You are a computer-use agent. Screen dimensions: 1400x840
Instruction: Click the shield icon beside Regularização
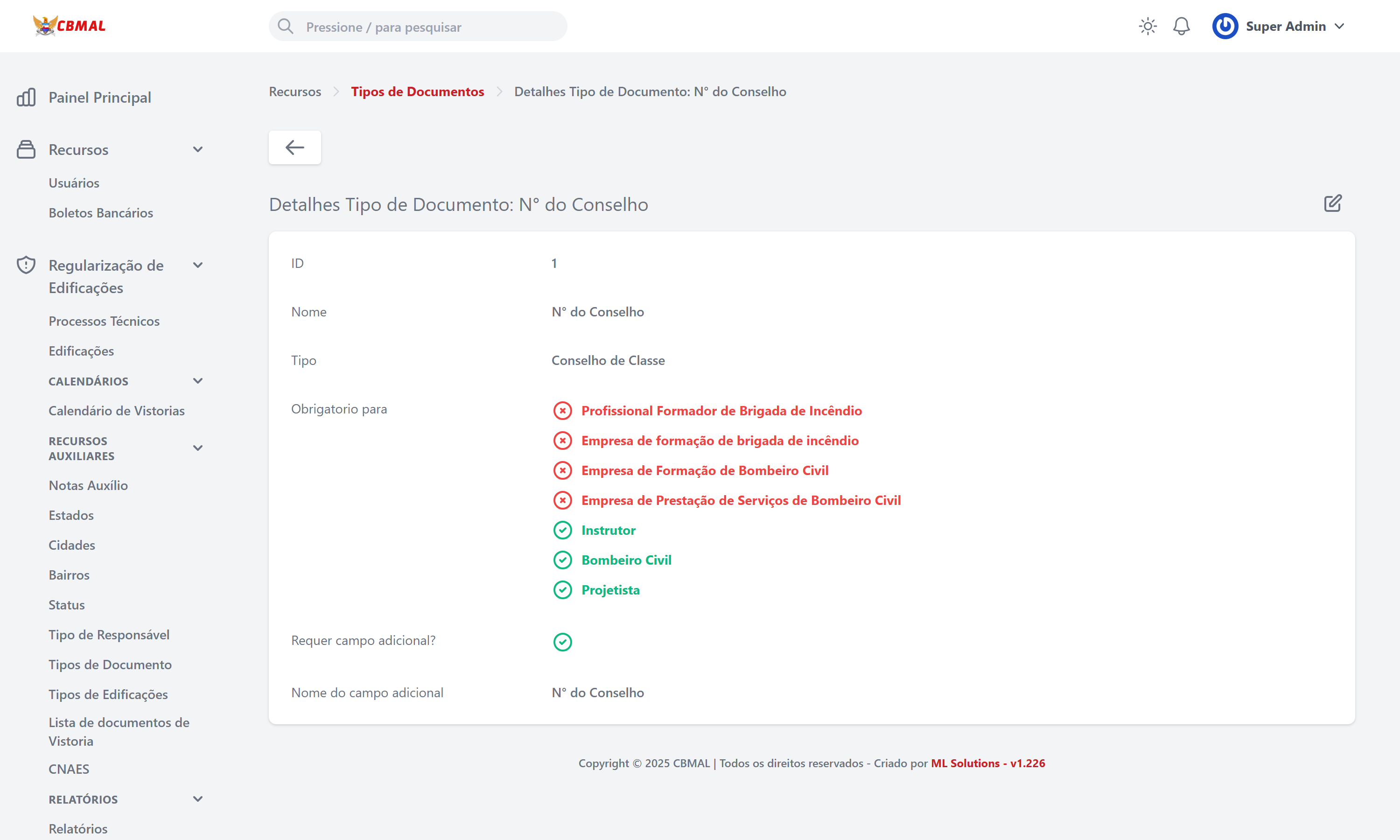(x=26, y=266)
